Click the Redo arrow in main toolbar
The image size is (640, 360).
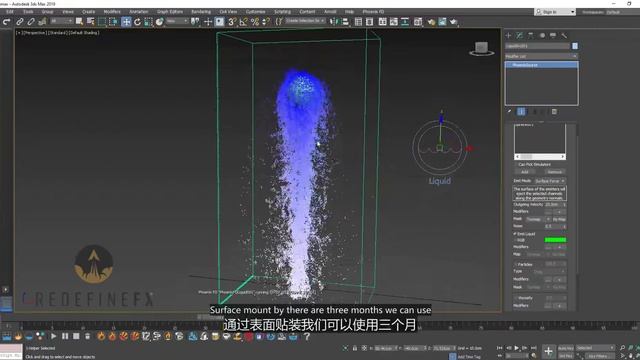coord(7,22)
